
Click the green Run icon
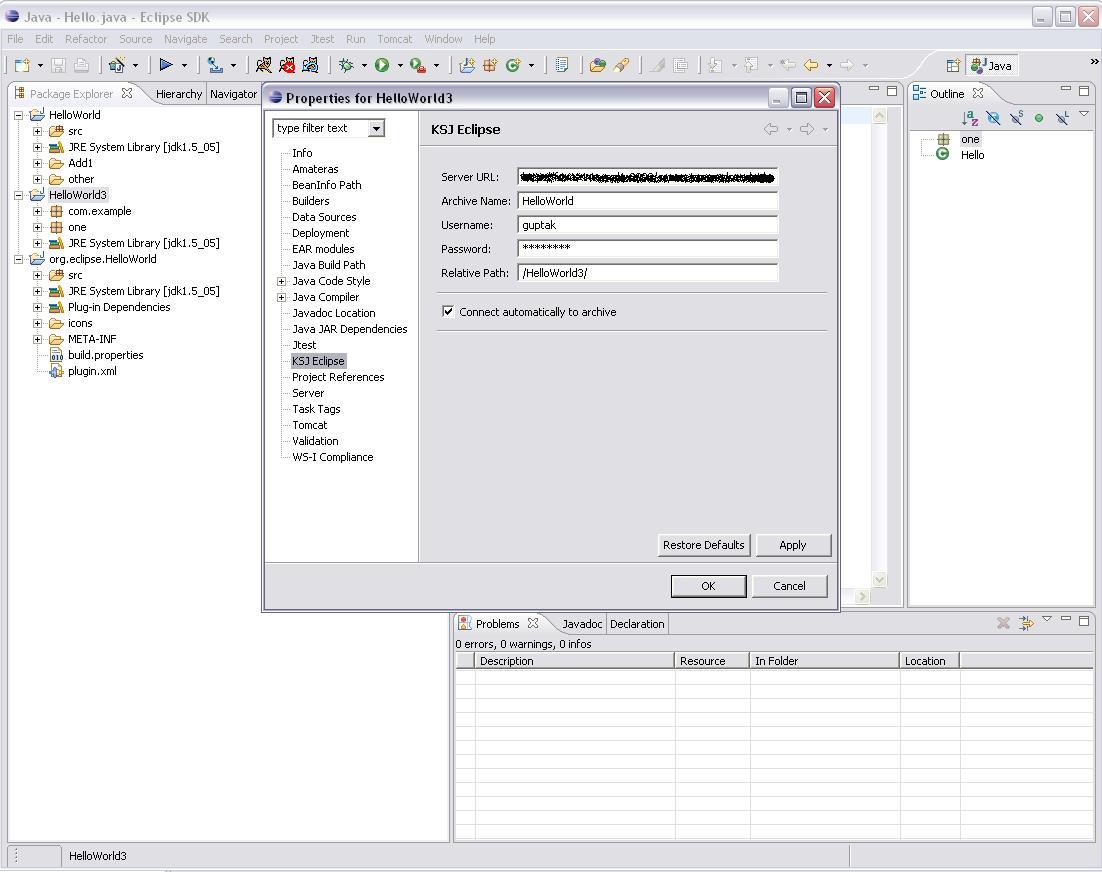coord(382,65)
